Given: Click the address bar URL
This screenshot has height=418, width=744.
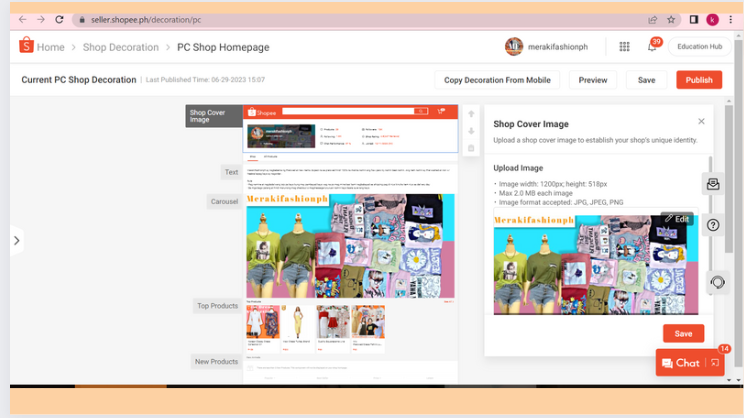Looking at the screenshot, I should (x=146, y=20).
